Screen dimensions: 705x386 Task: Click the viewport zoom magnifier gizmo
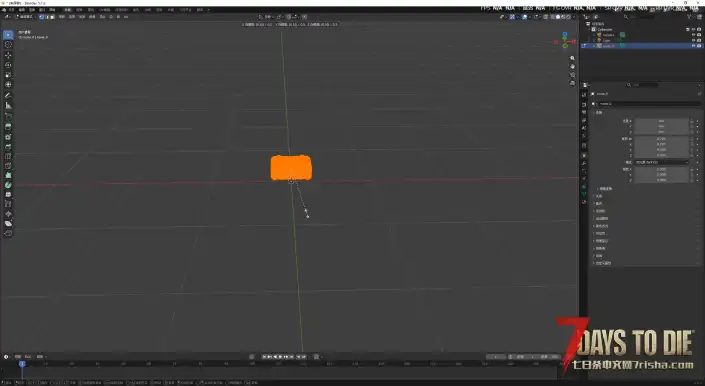coord(572,58)
